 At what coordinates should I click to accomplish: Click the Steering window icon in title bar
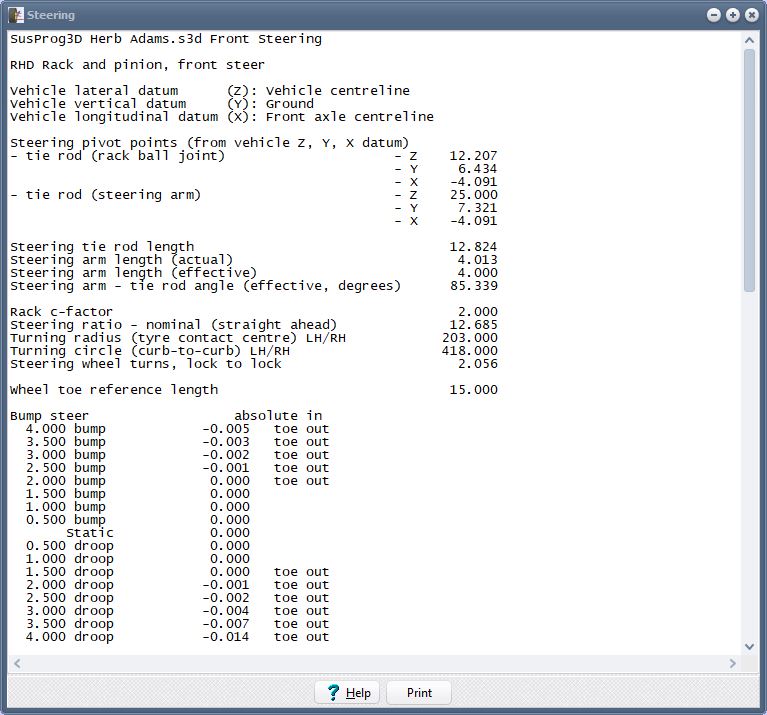(x=15, y=15)
